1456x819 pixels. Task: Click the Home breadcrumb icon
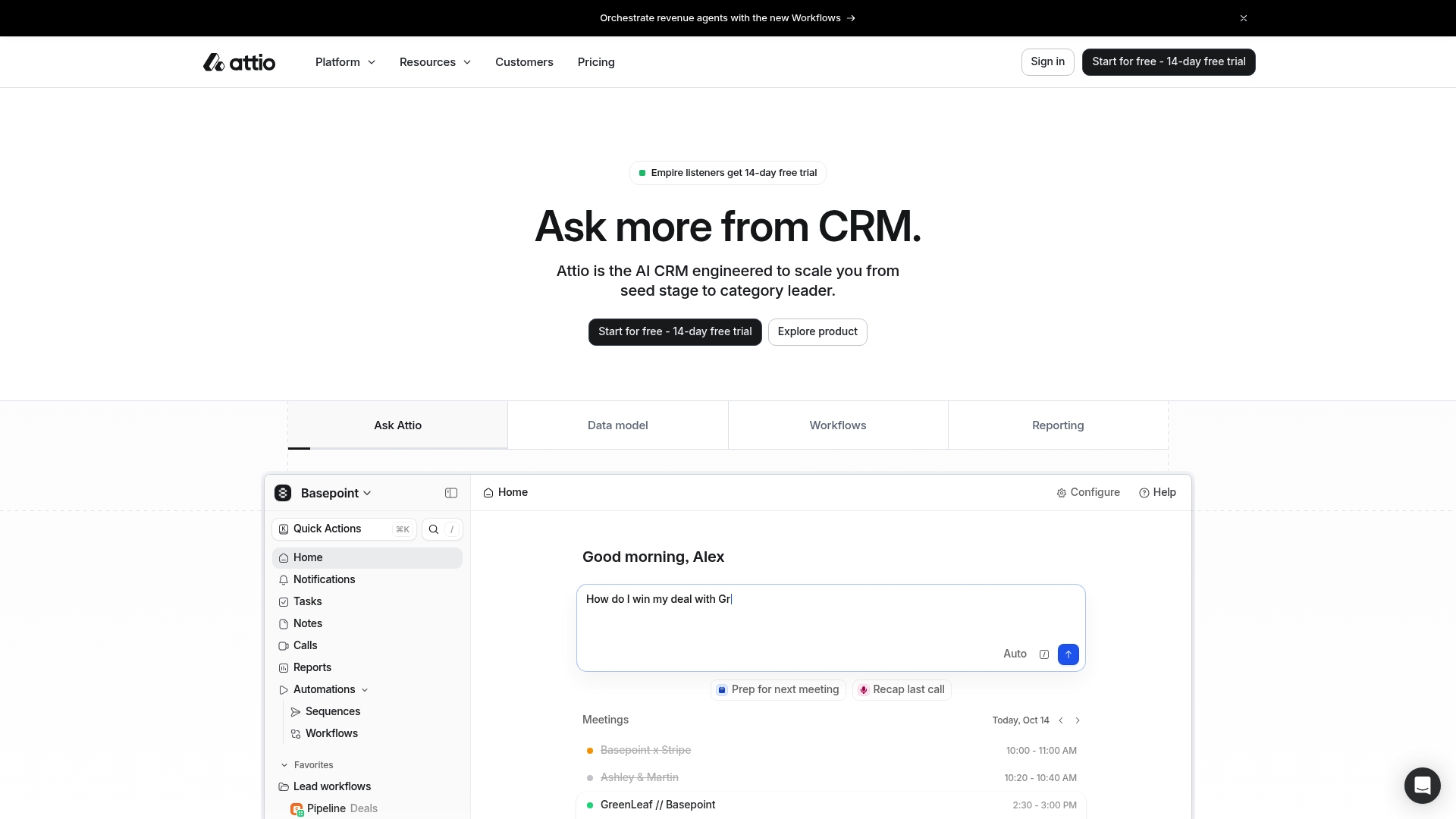488,493
